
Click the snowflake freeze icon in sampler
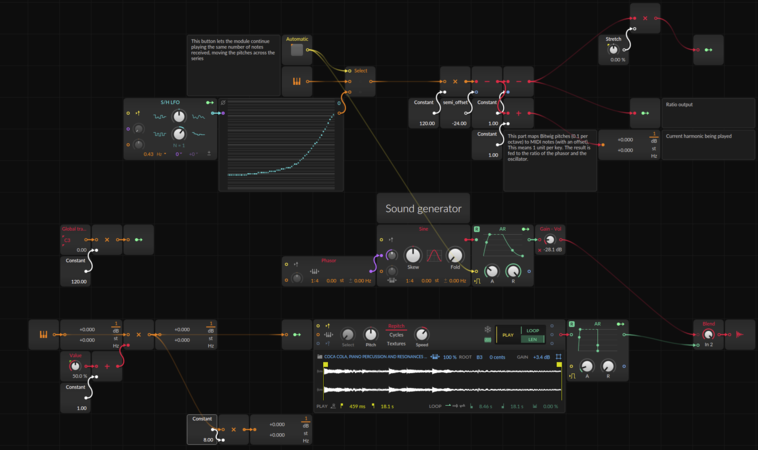point(488,329)
